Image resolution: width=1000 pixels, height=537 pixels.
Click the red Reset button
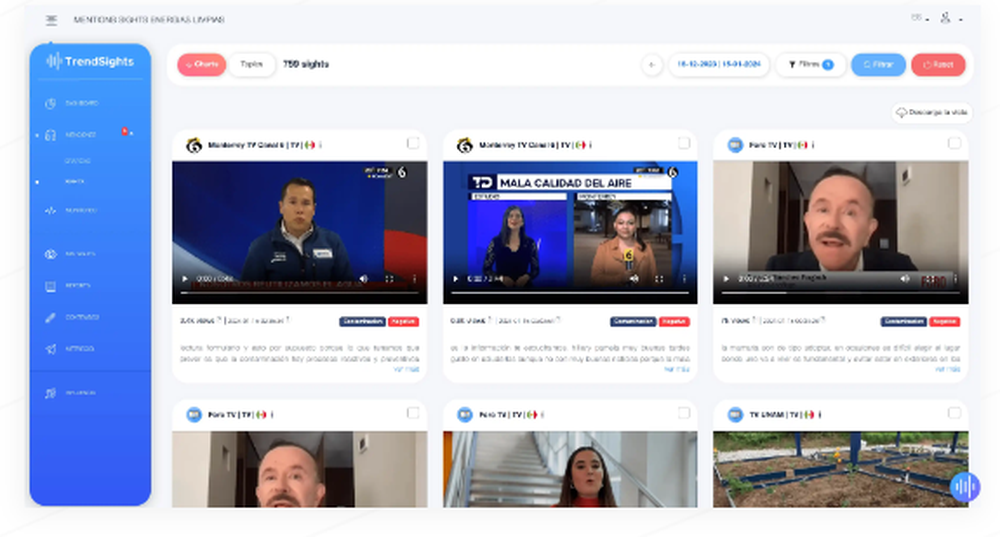point(938,64)
